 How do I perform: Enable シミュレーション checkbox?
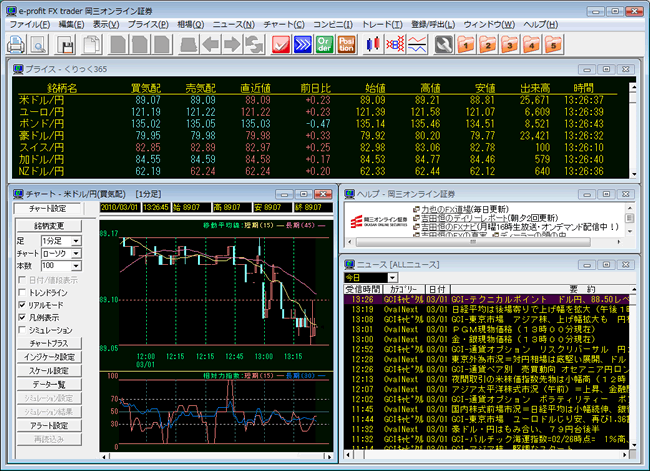(x=22, y=330)
